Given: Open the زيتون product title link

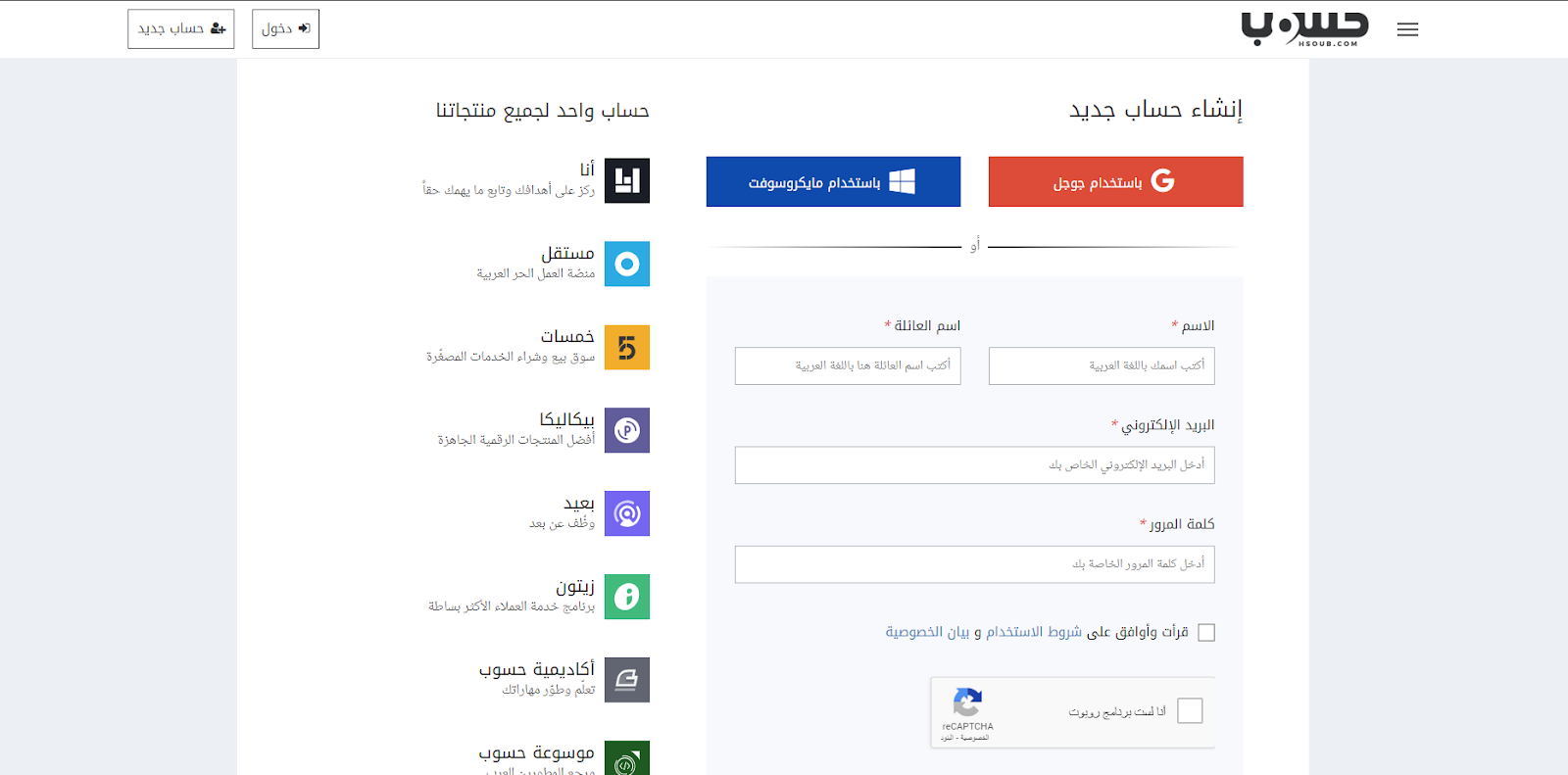Looking at the screenshot, I should 575,586.
